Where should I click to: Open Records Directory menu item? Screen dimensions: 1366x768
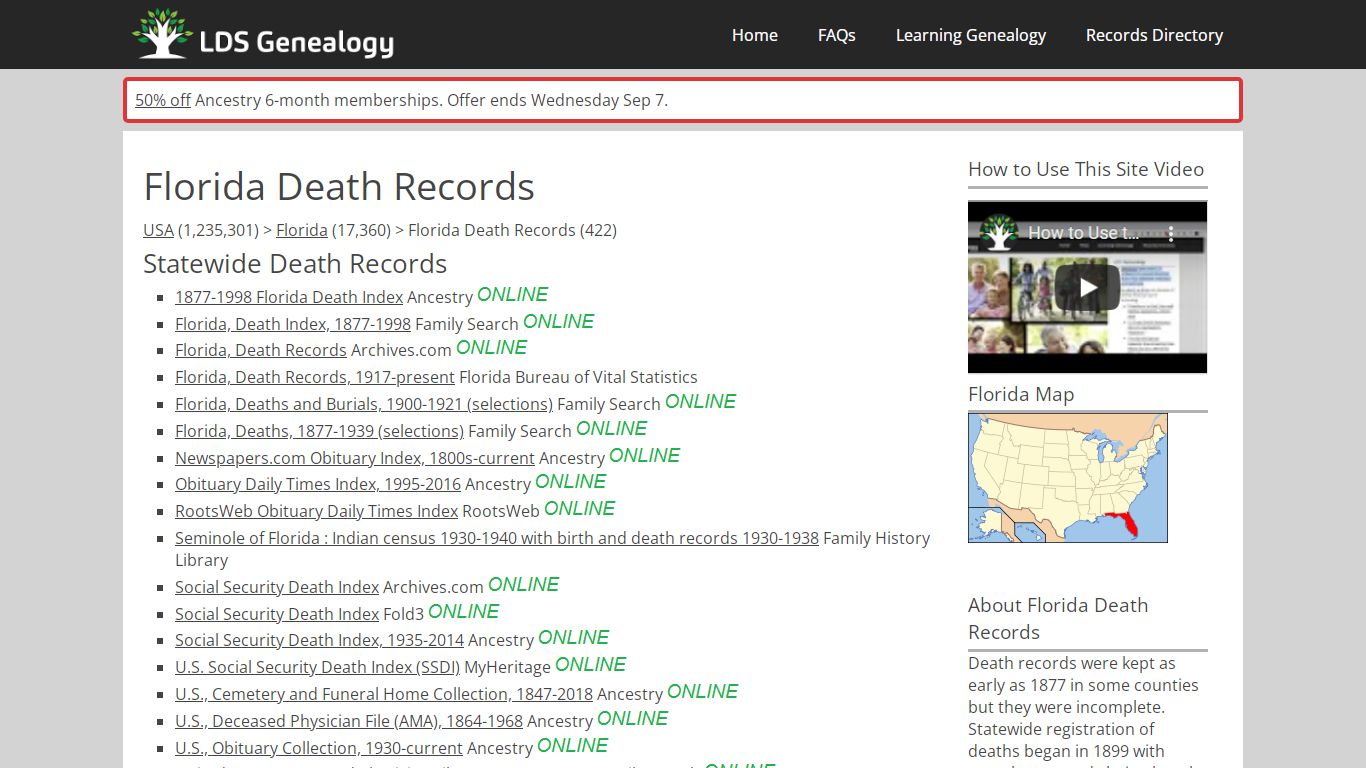1154,35
